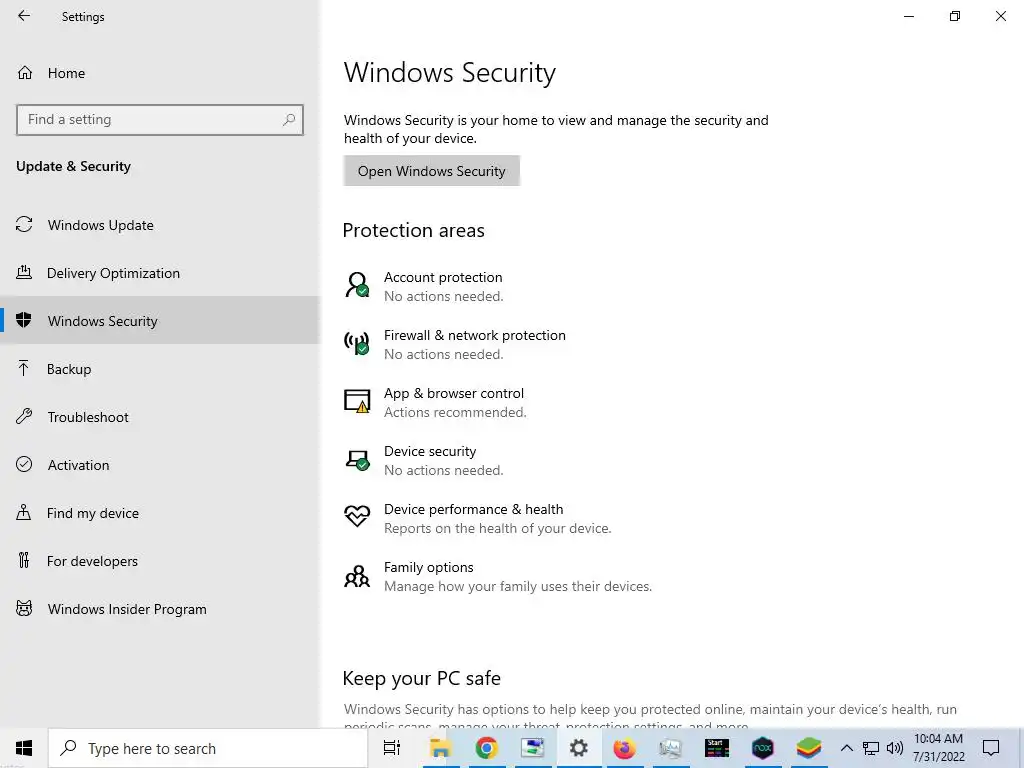Click the App & browser warning icon
The width and height of the screenshot is (1024, 768).
click(x=357, y=401)
